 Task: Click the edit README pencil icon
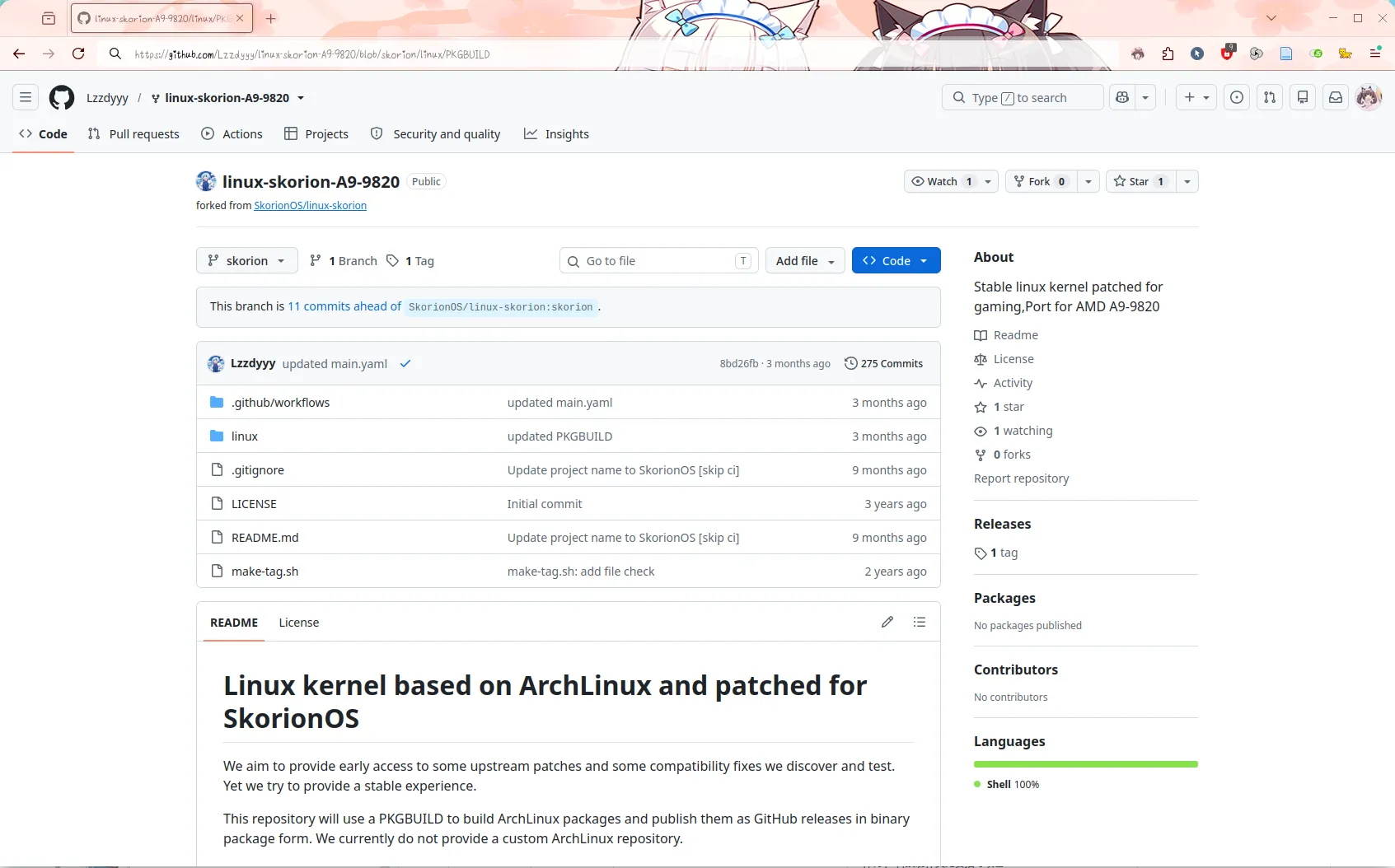pos(887,622)
